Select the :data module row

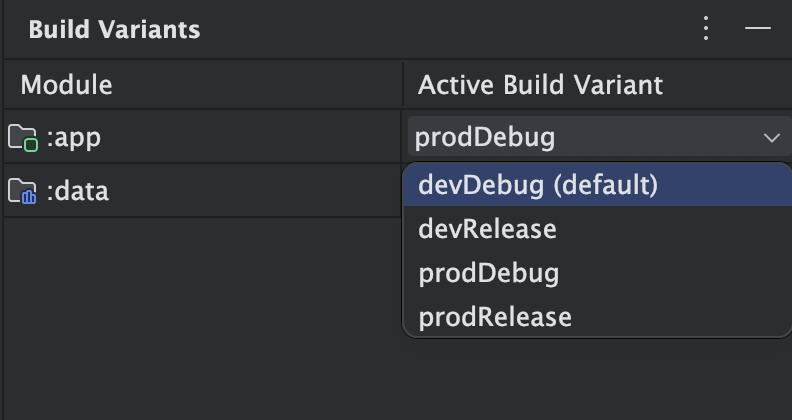coord(202,191)
